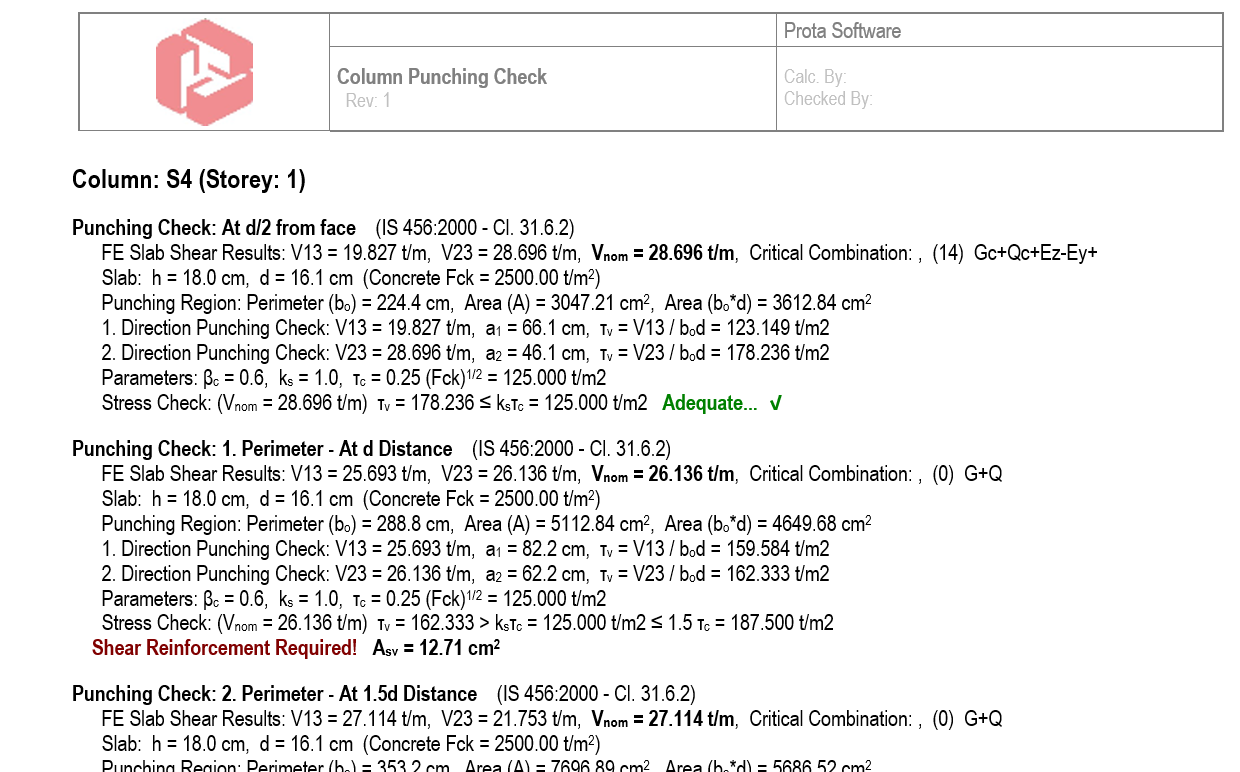The height and width of the screenshot is (772, 1240).
Task: Select the "Asv = 12.71 cm²" value
Action: [436, 648]
